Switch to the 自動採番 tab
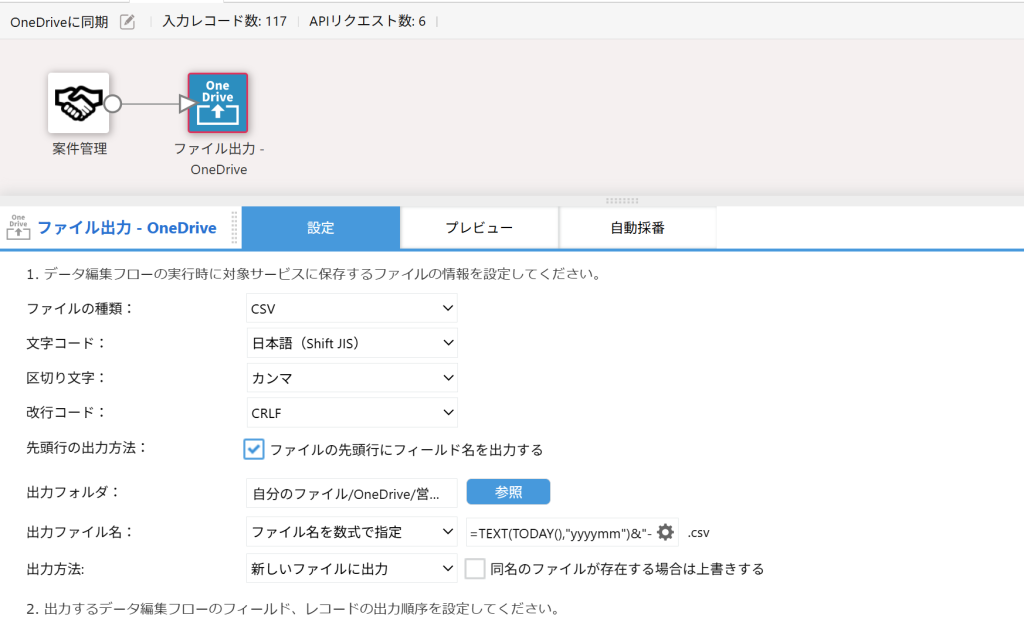The height and width of the screenshot is (625, 1024). tap(637, 228)
